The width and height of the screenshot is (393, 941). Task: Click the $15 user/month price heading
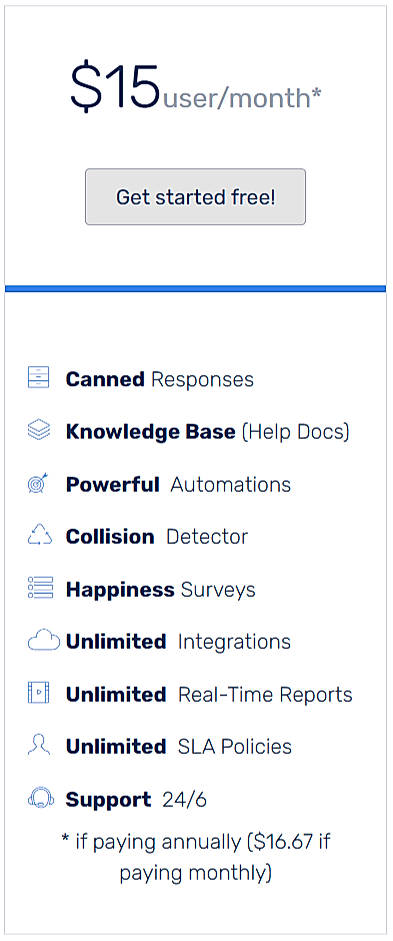coord(196,88)
